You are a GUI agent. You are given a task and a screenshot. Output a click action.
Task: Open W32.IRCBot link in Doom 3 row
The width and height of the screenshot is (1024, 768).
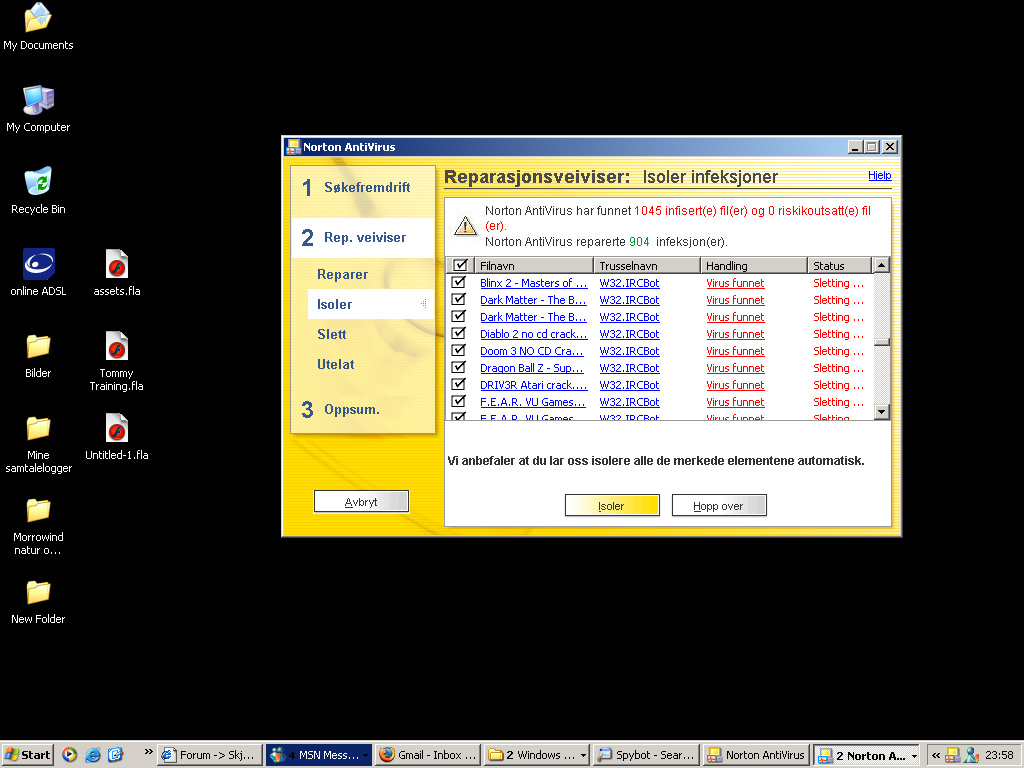tap(629, 351)
